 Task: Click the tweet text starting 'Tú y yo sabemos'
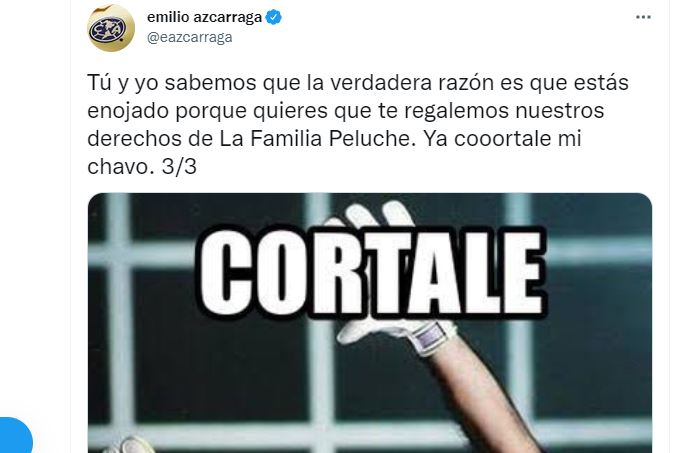358,125
